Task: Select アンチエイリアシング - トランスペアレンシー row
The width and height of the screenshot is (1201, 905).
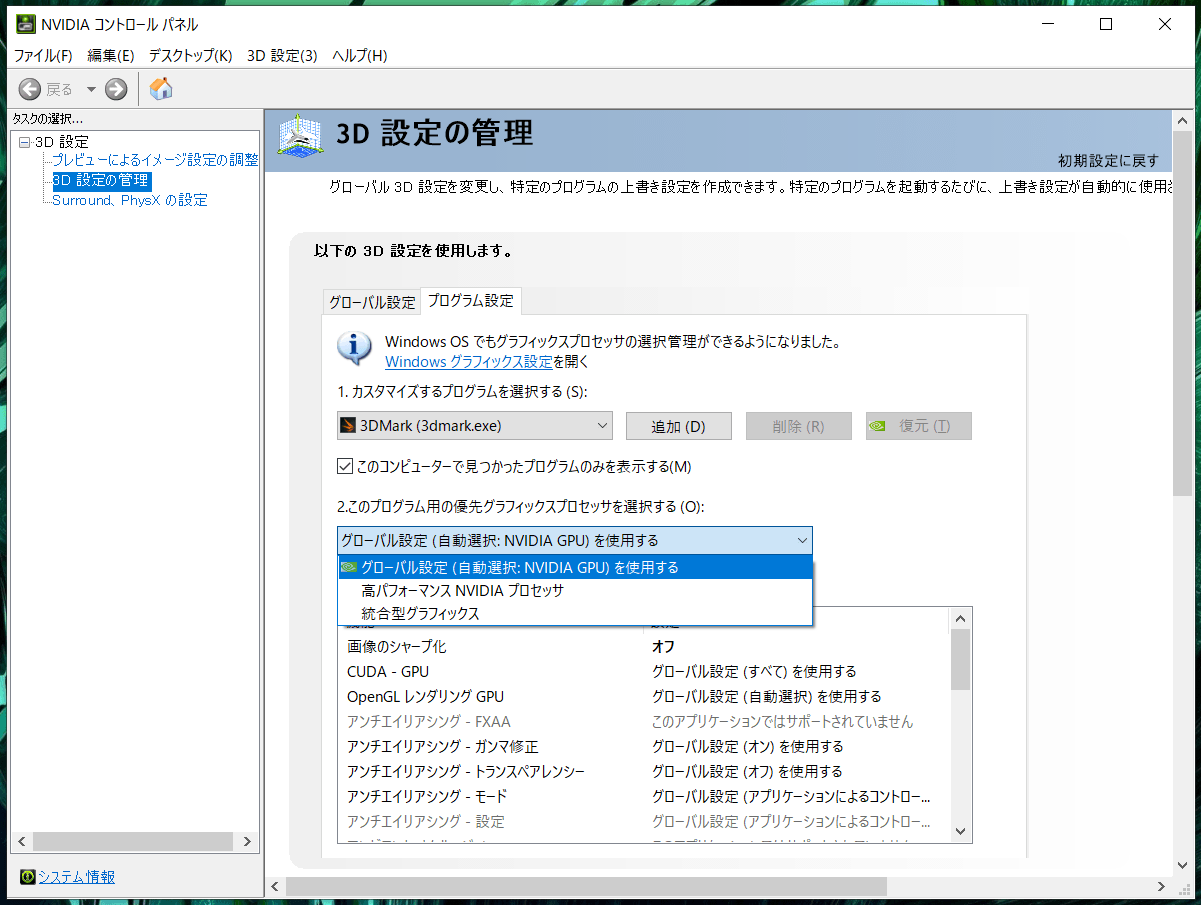Action: click(645, 771)
